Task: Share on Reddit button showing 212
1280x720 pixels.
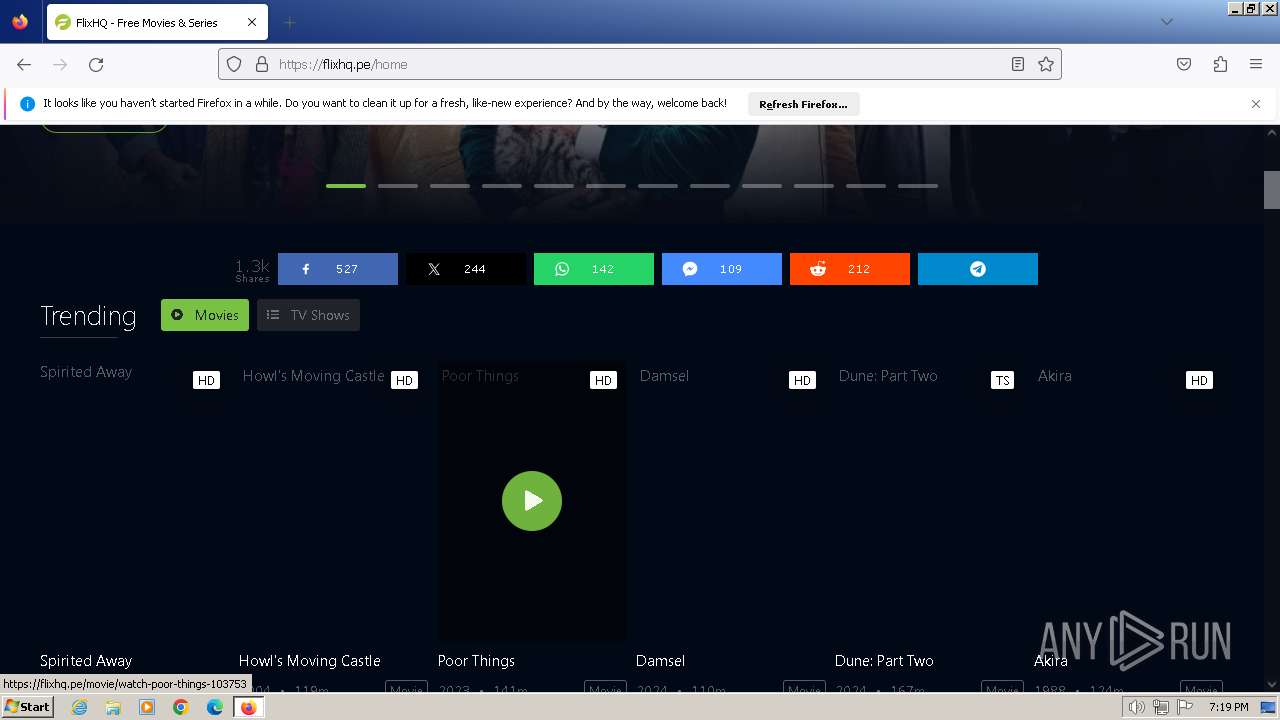Action: 849,269
